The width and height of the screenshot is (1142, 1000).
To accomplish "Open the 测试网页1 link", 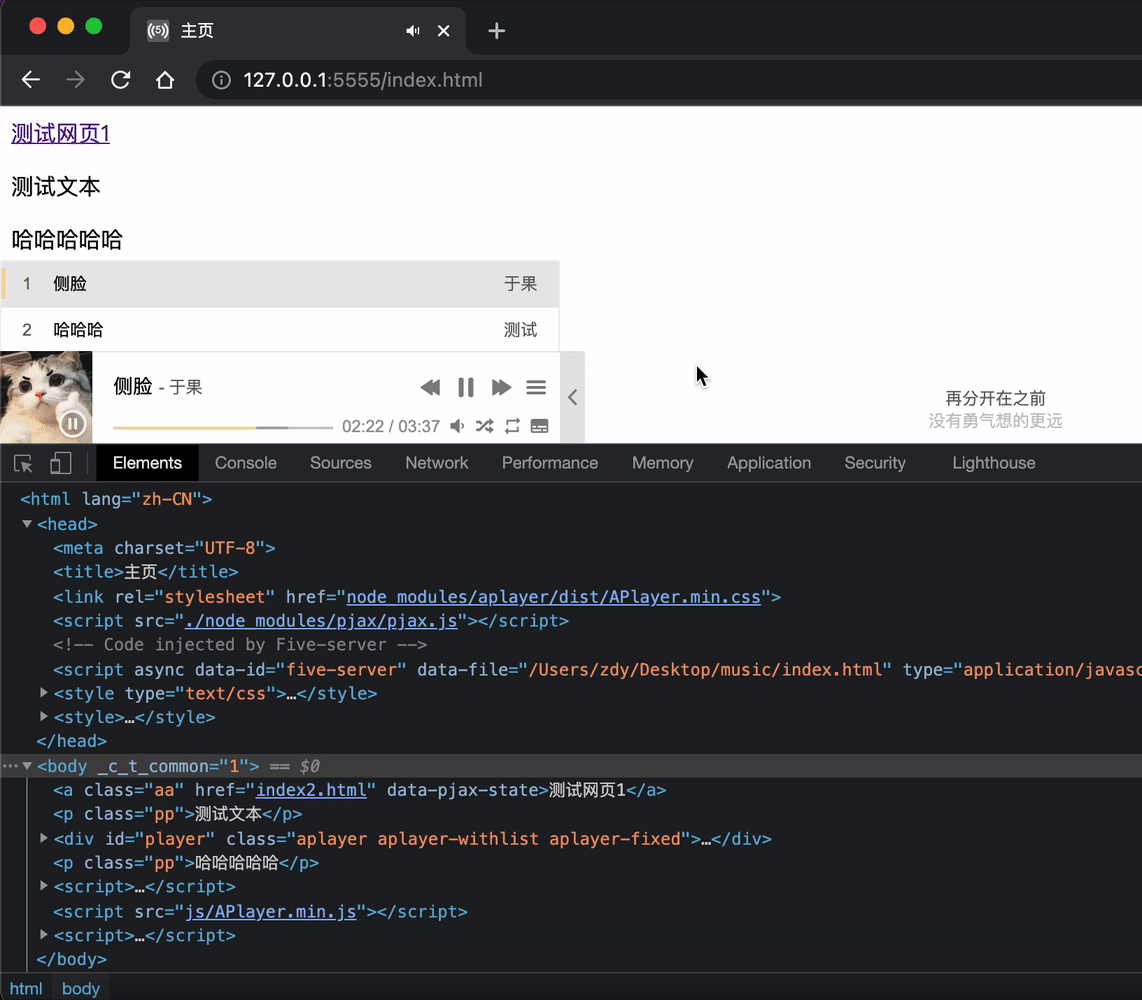I will click(x=60, y=134).
